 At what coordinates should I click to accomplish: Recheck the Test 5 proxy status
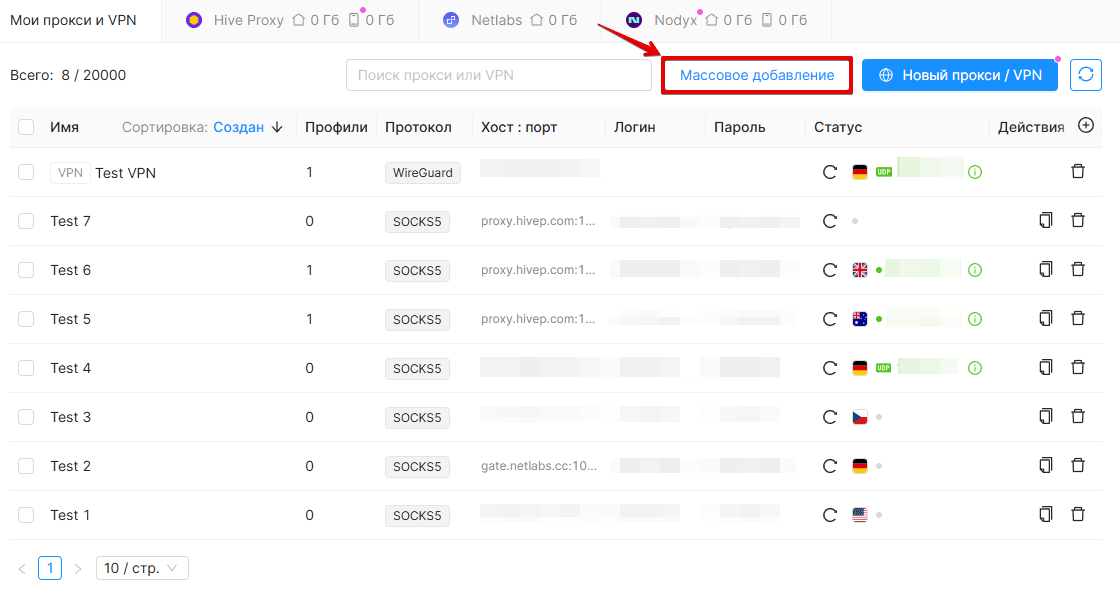coord(829,319)
